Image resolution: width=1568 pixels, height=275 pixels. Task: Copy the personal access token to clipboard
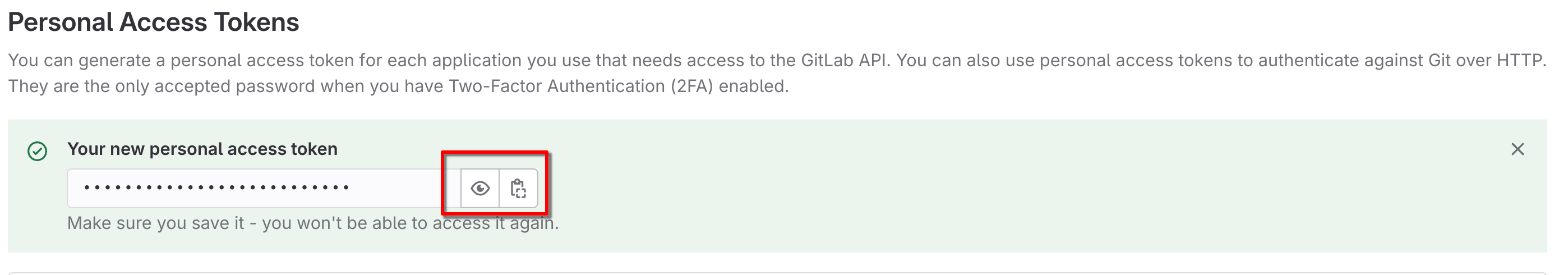point(519,189)
